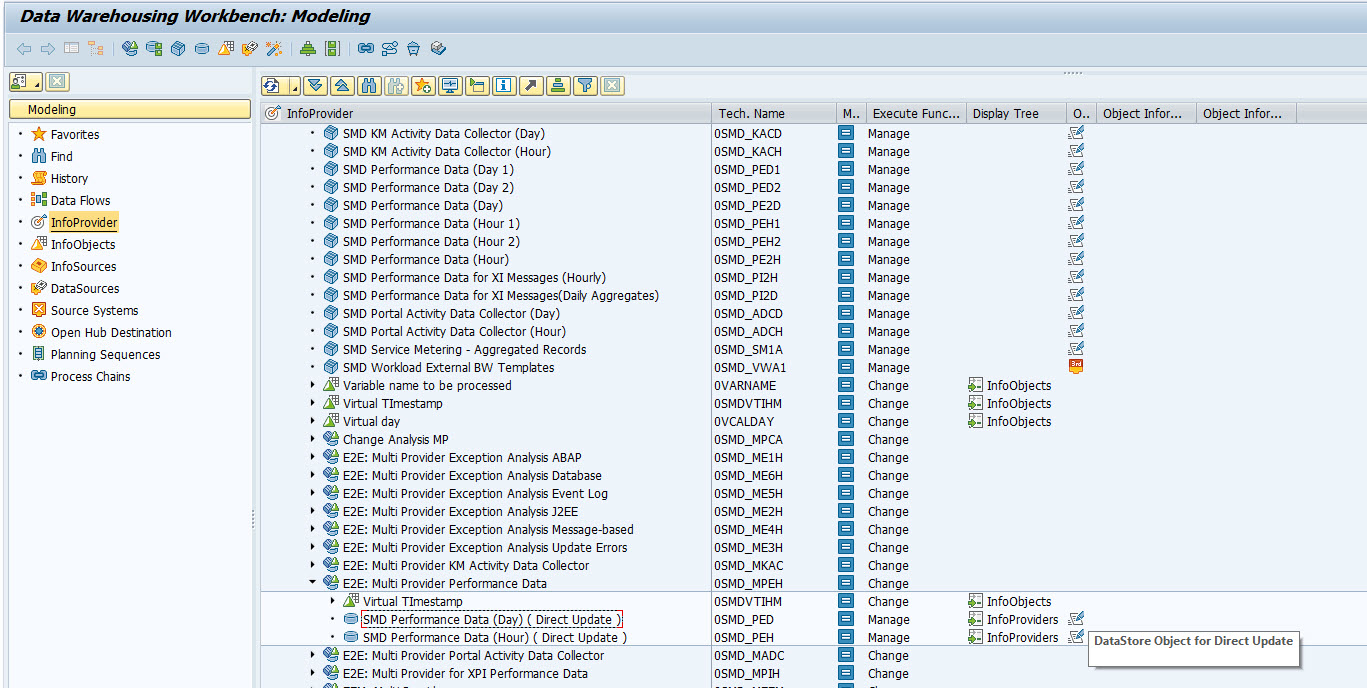The height and width of the screenshot is (688, 1367).
Task: Click InfoProviders link in the 0SMD_PED row
Action: coord(1022,619)
